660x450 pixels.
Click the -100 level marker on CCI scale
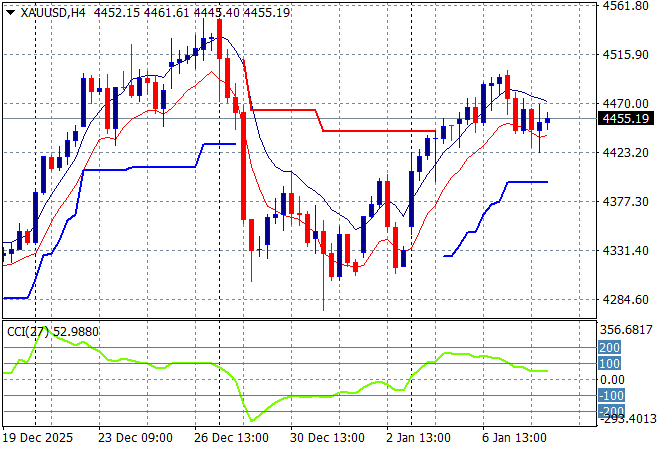[610, 396]
